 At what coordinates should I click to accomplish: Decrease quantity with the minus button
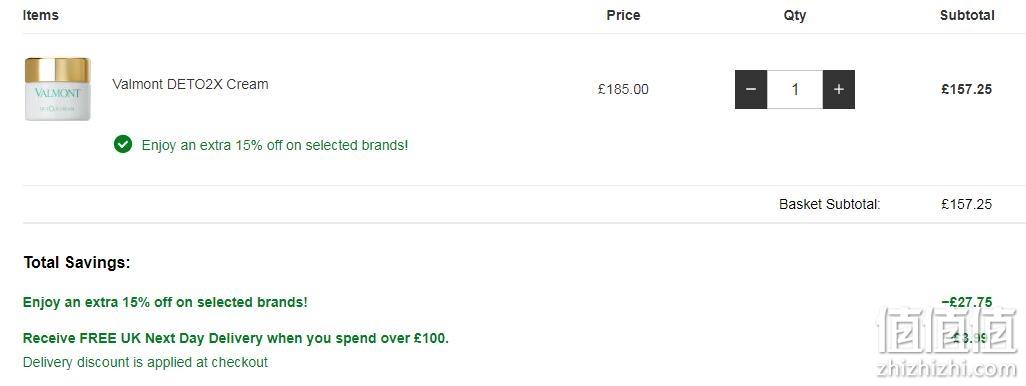coord(751,90)
